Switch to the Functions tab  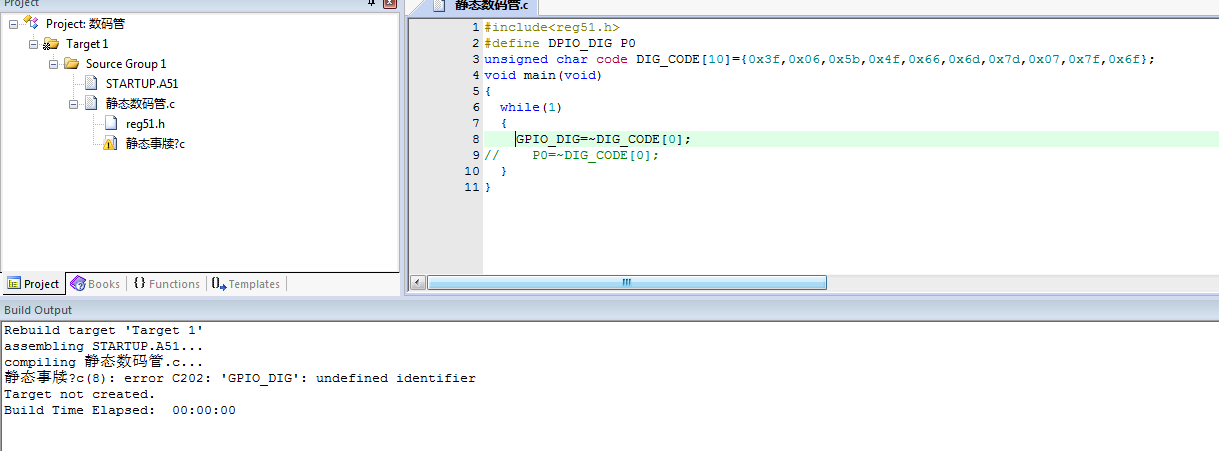coord(166,284)
